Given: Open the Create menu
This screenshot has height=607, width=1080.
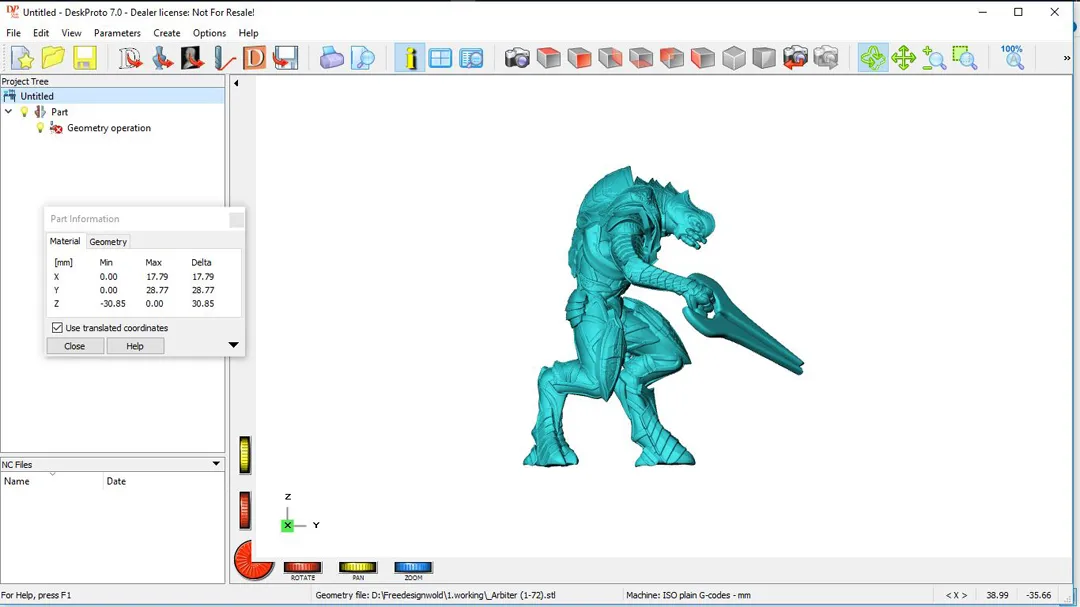Looking at the screenshot, I should 167,33.
